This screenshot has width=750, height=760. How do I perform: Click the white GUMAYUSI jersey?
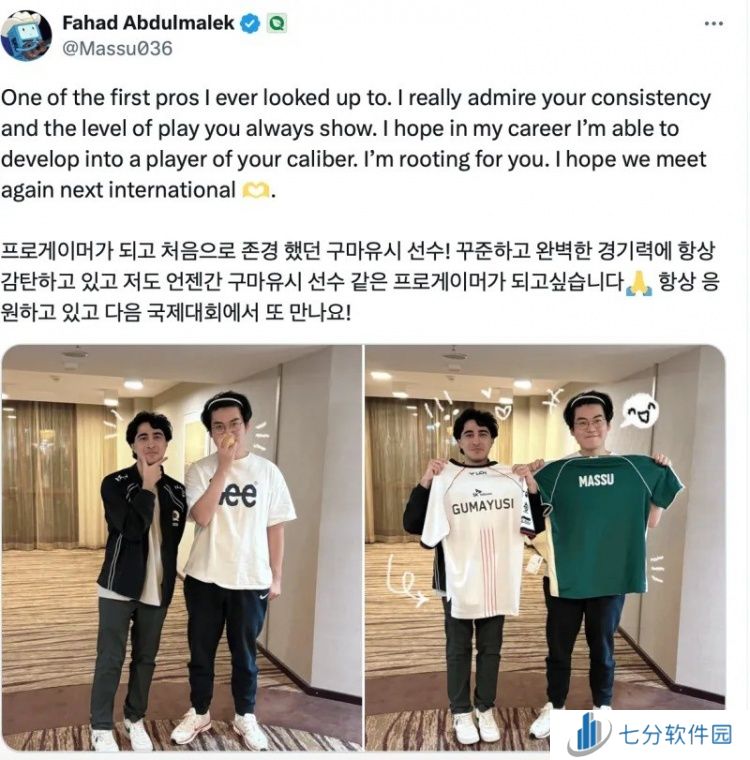(x=475, y=540)
